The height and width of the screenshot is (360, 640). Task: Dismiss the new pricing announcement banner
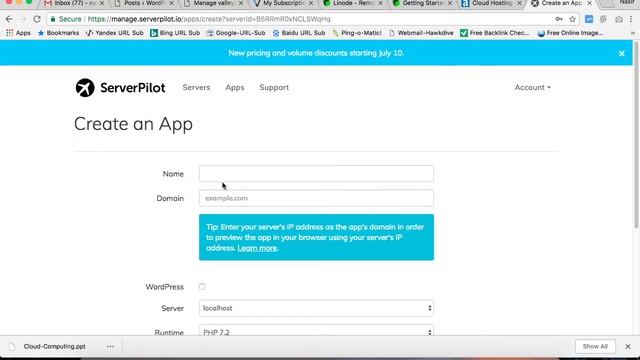click(x=622, y=53)
